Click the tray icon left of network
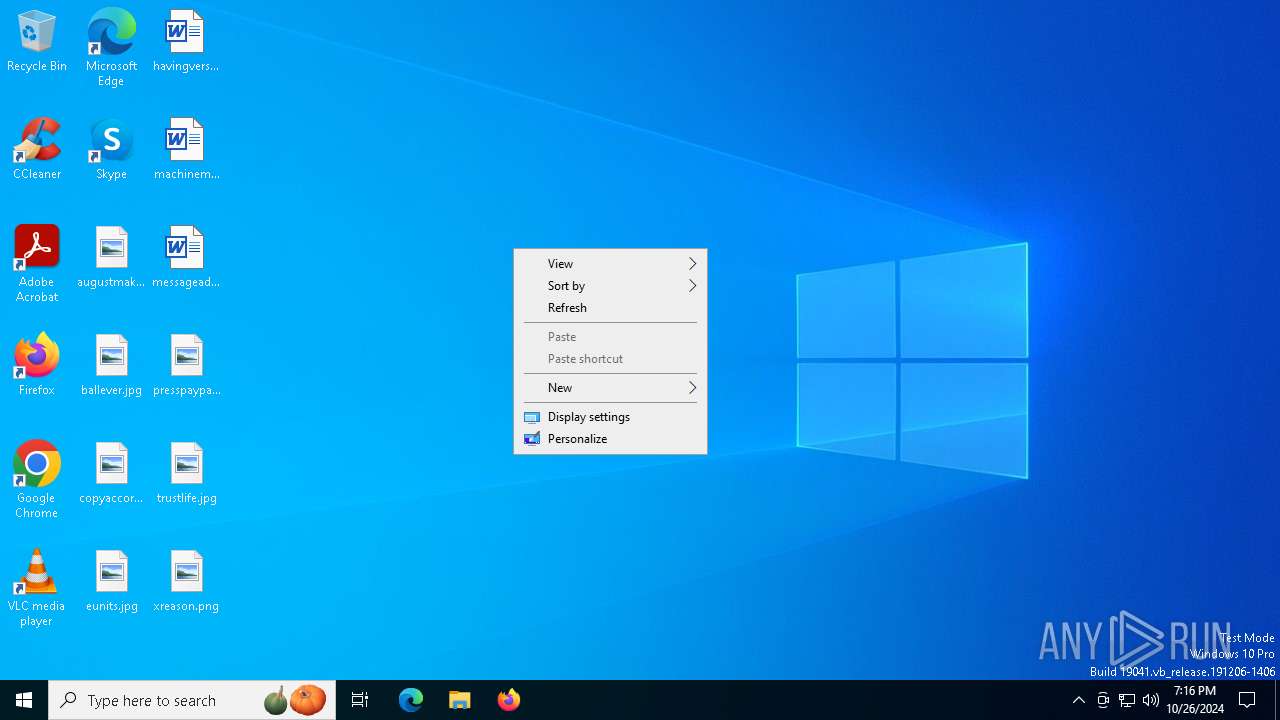This screenshot has width=1280, height=720. click(1103, 700)
